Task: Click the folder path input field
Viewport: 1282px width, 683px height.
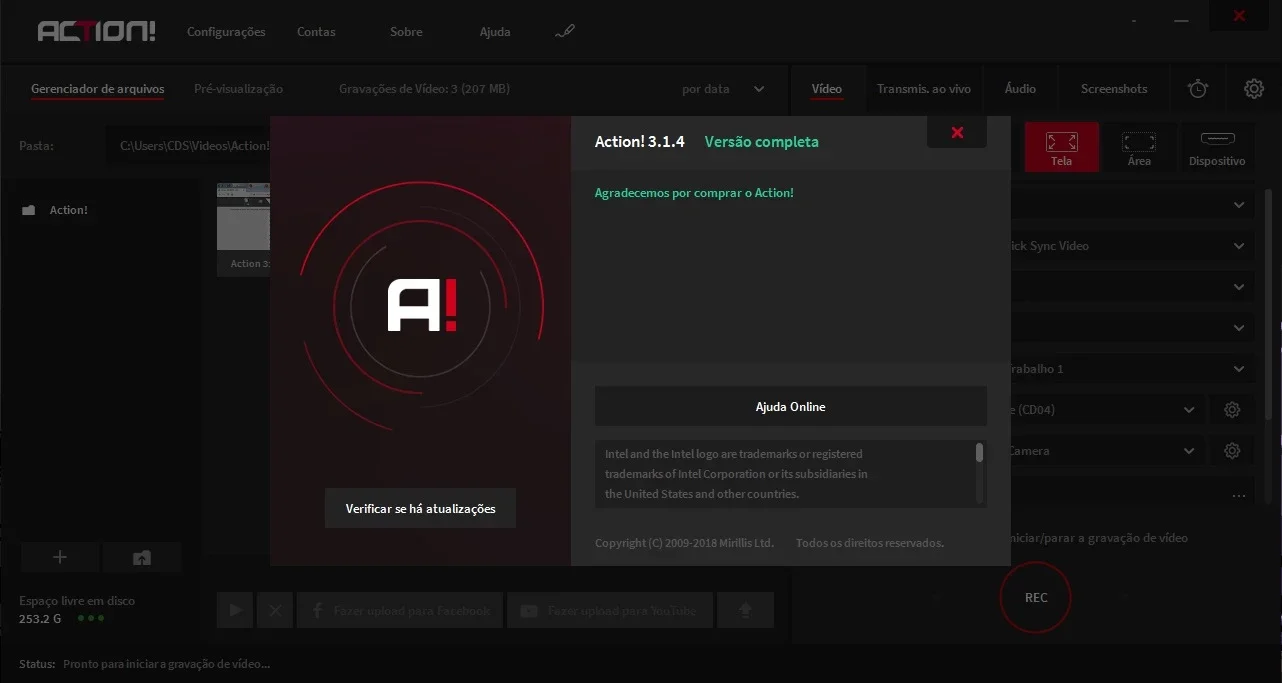Action: [188, 146]
